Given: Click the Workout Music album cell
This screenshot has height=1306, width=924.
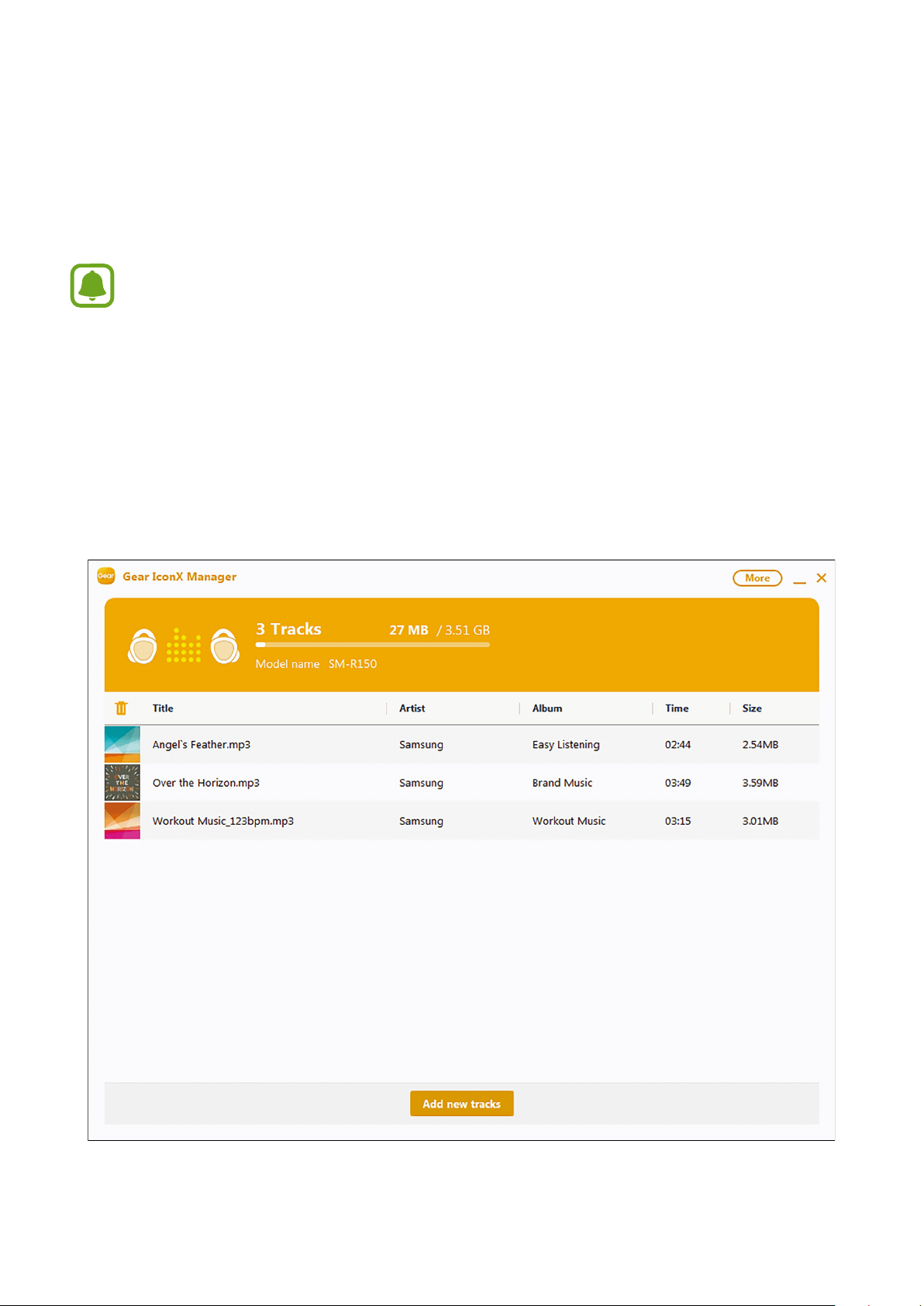Looking at the screenshot, I should tap(569, 821).
